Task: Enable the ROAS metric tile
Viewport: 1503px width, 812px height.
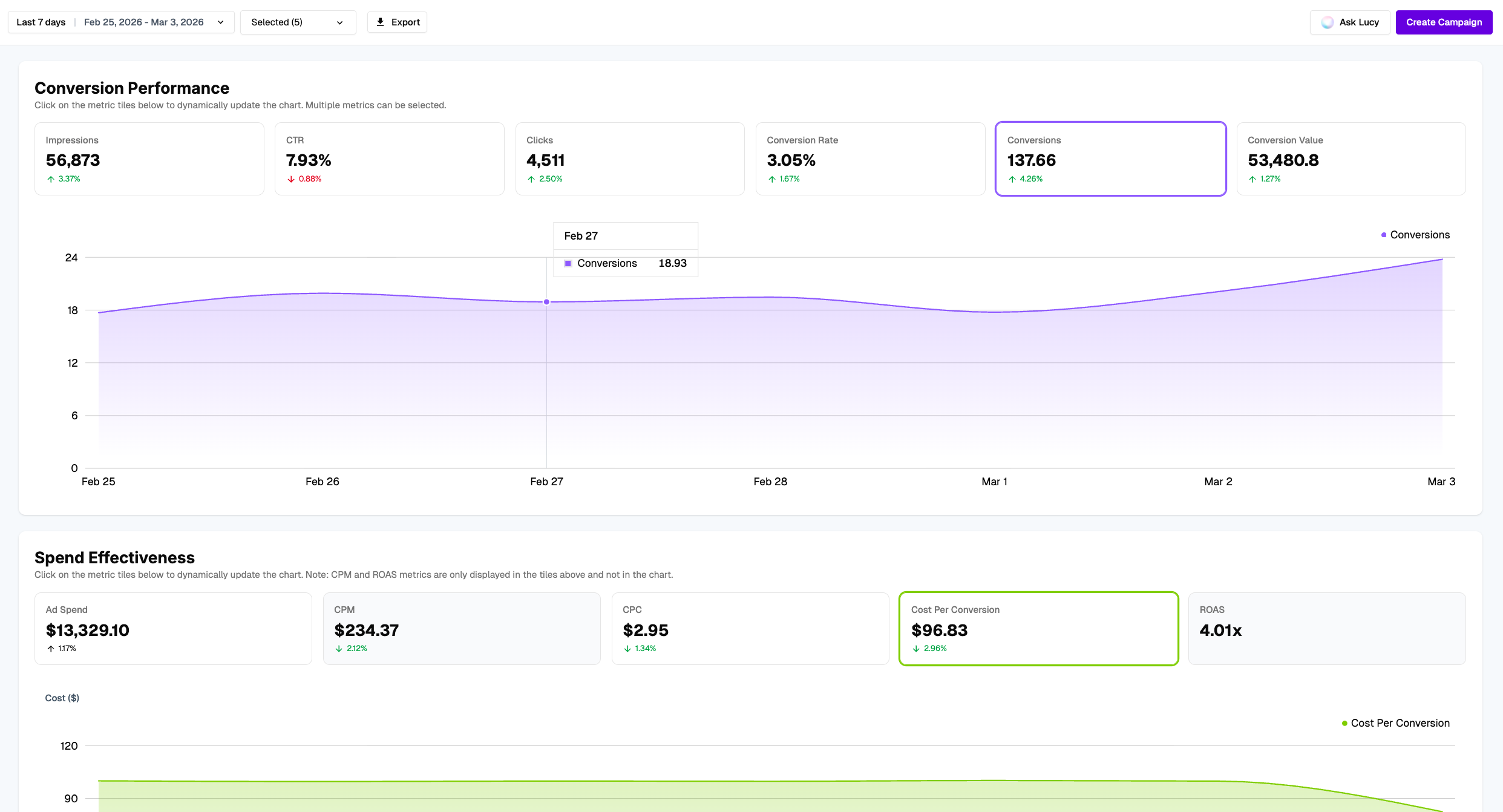Action: coord(1327,629)
